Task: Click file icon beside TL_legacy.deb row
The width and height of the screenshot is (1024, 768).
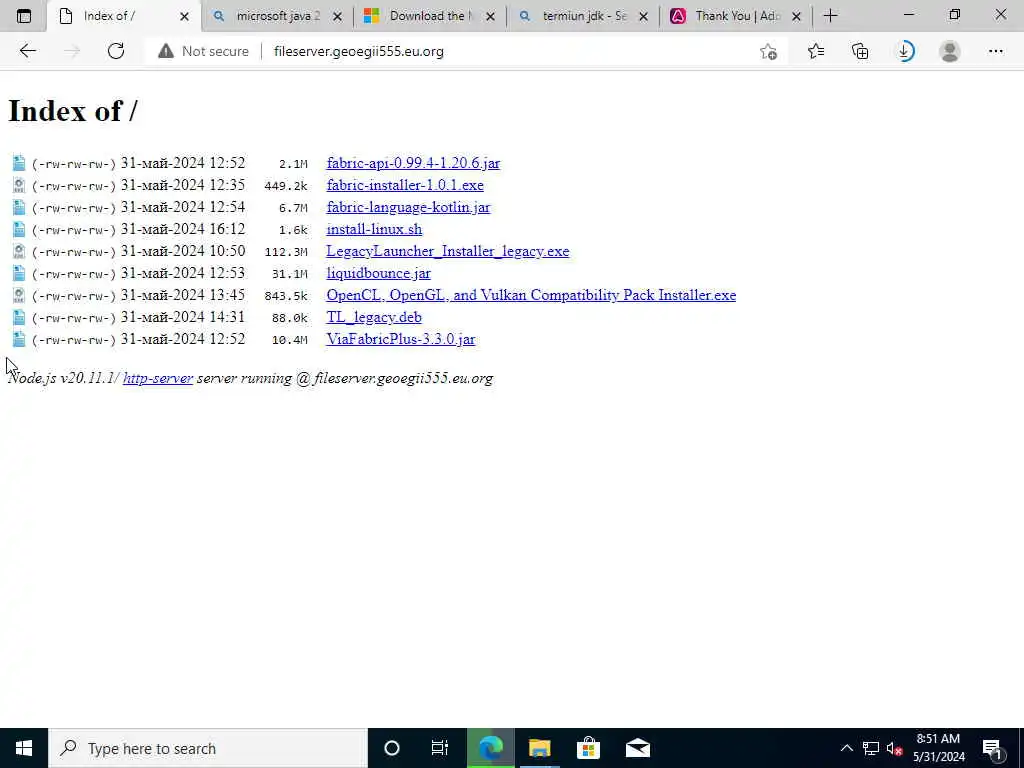Action: [19, 317]
